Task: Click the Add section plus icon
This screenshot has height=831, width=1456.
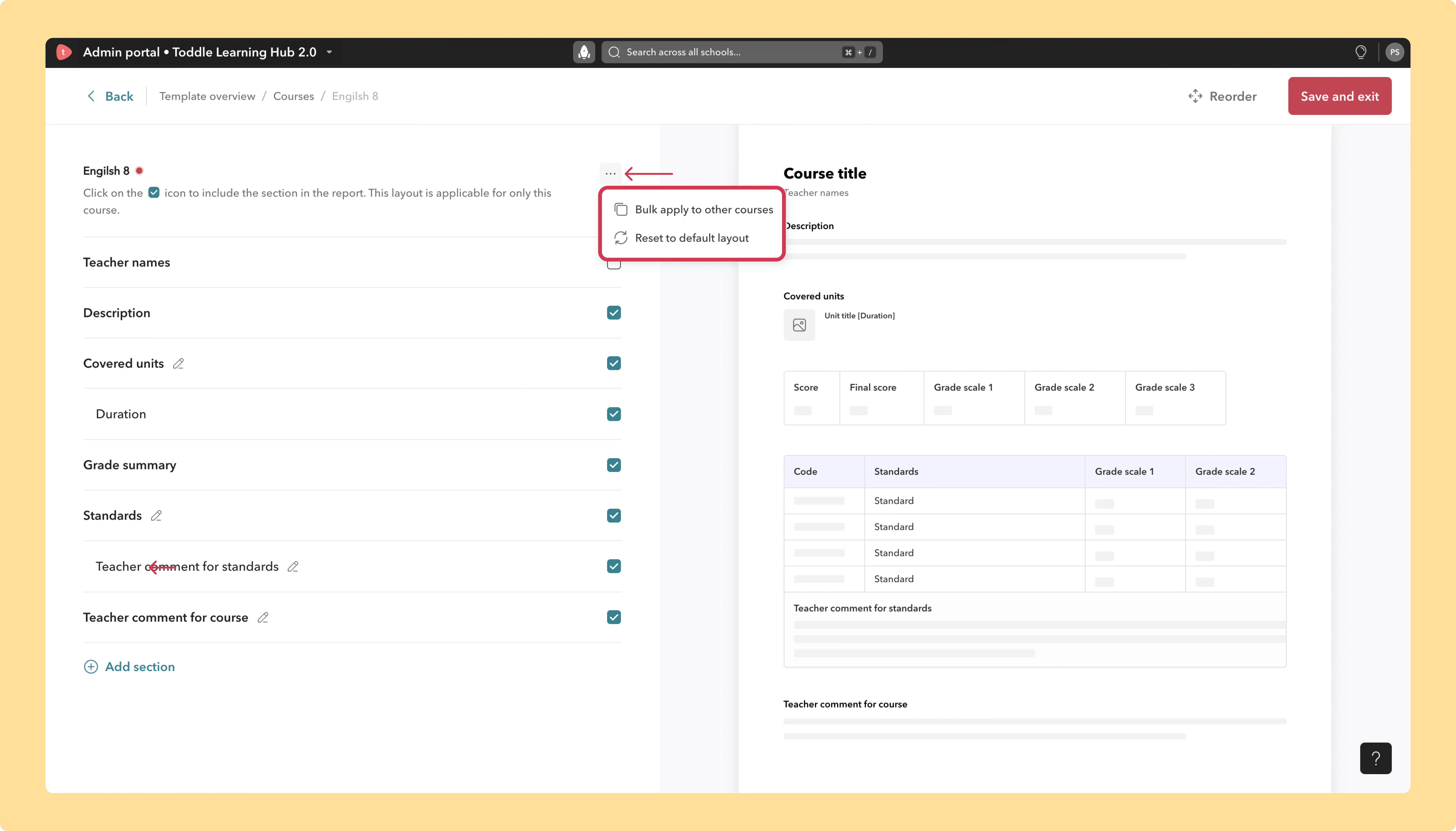Action: tap(91, 667)
